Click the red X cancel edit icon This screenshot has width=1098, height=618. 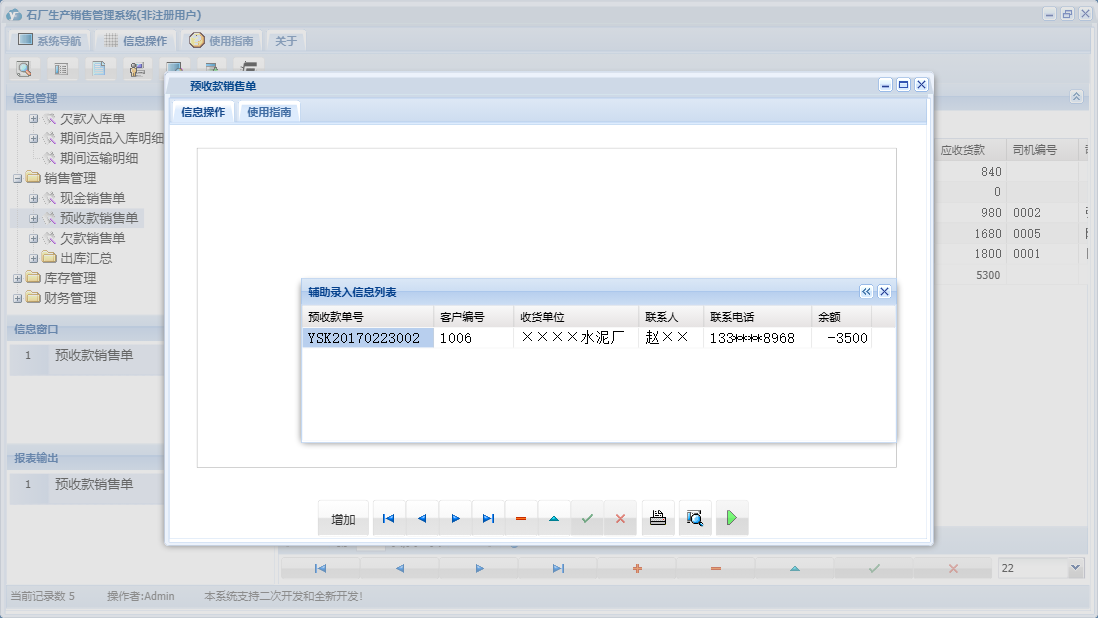pos(620,518)
